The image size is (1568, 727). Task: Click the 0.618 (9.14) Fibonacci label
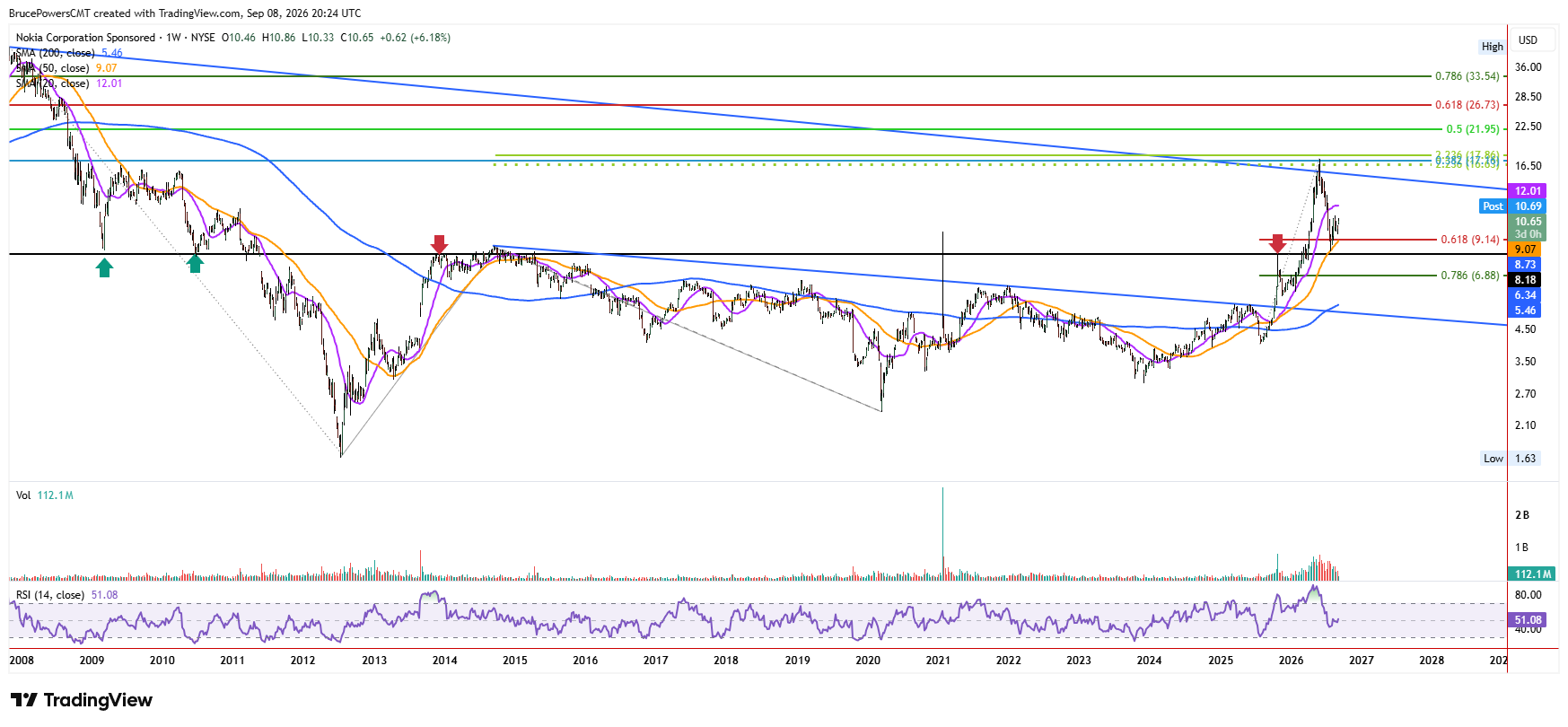[x=1470, y=240]
